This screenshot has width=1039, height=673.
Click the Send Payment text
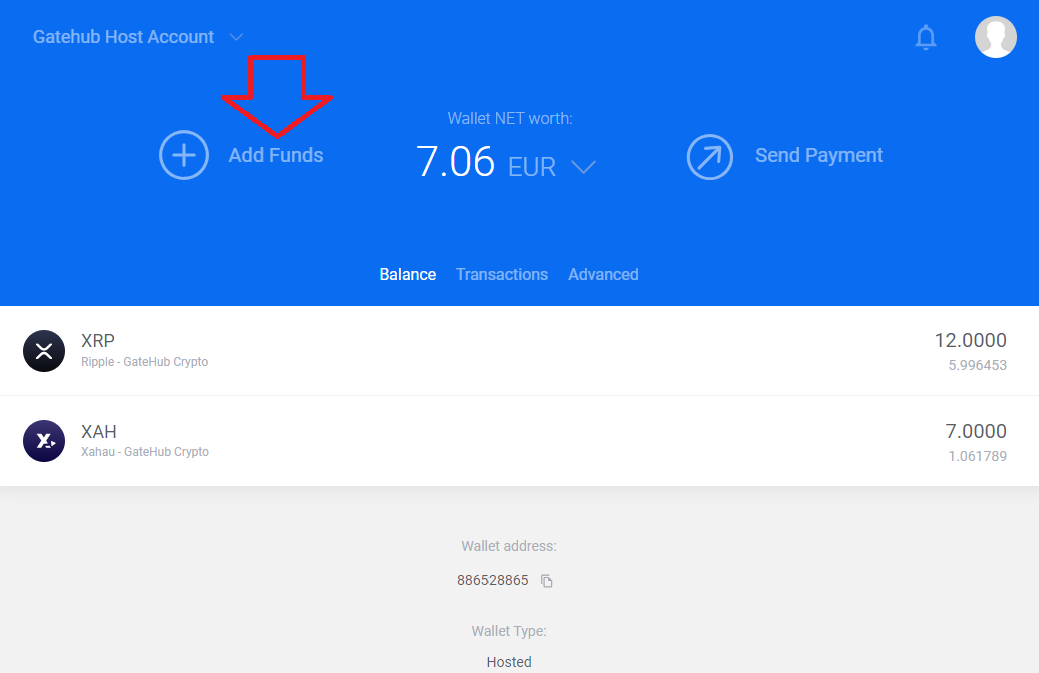tap(818, 156)
